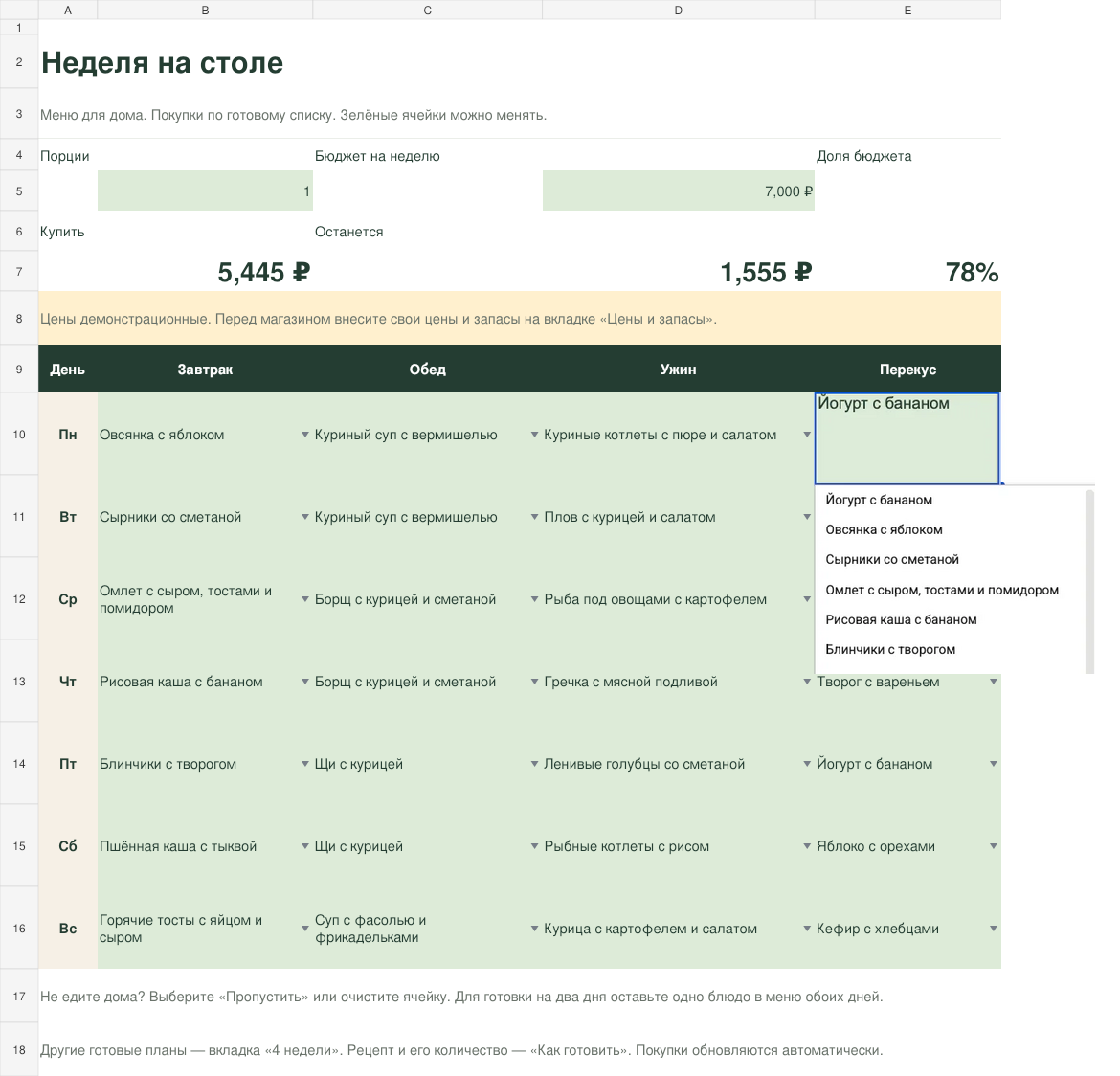
Task: Select column B header
Action: tap(205, 10)
